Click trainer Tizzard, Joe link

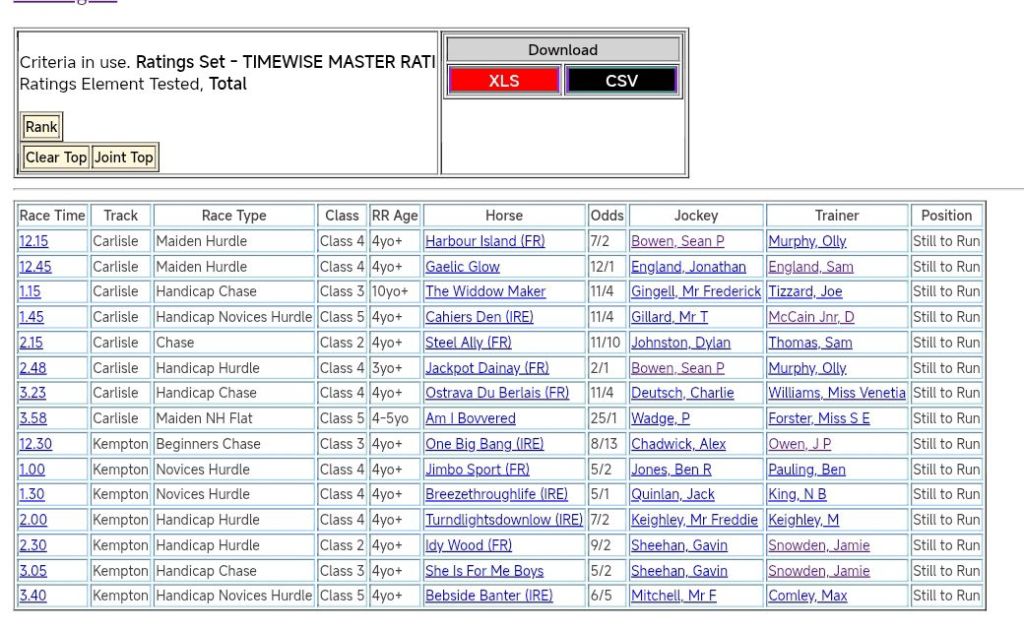pos(805,292)
